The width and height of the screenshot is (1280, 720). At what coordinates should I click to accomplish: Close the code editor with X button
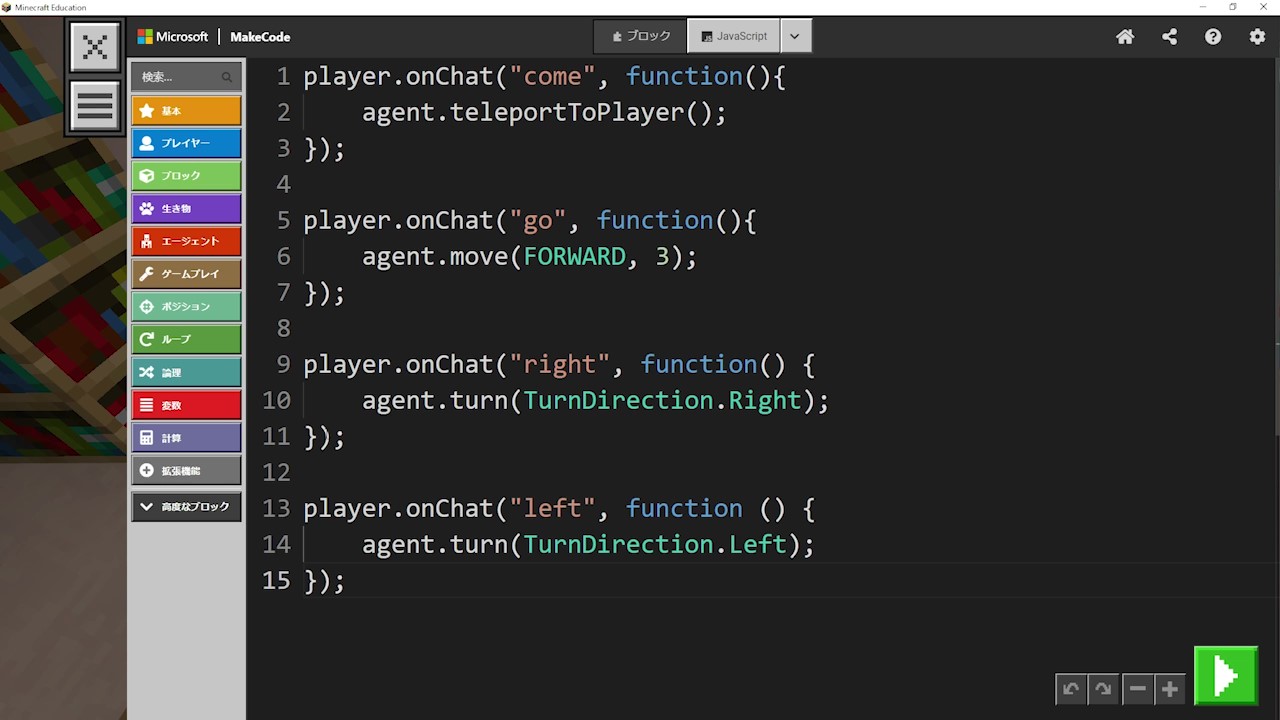click(x=95, y=47)
